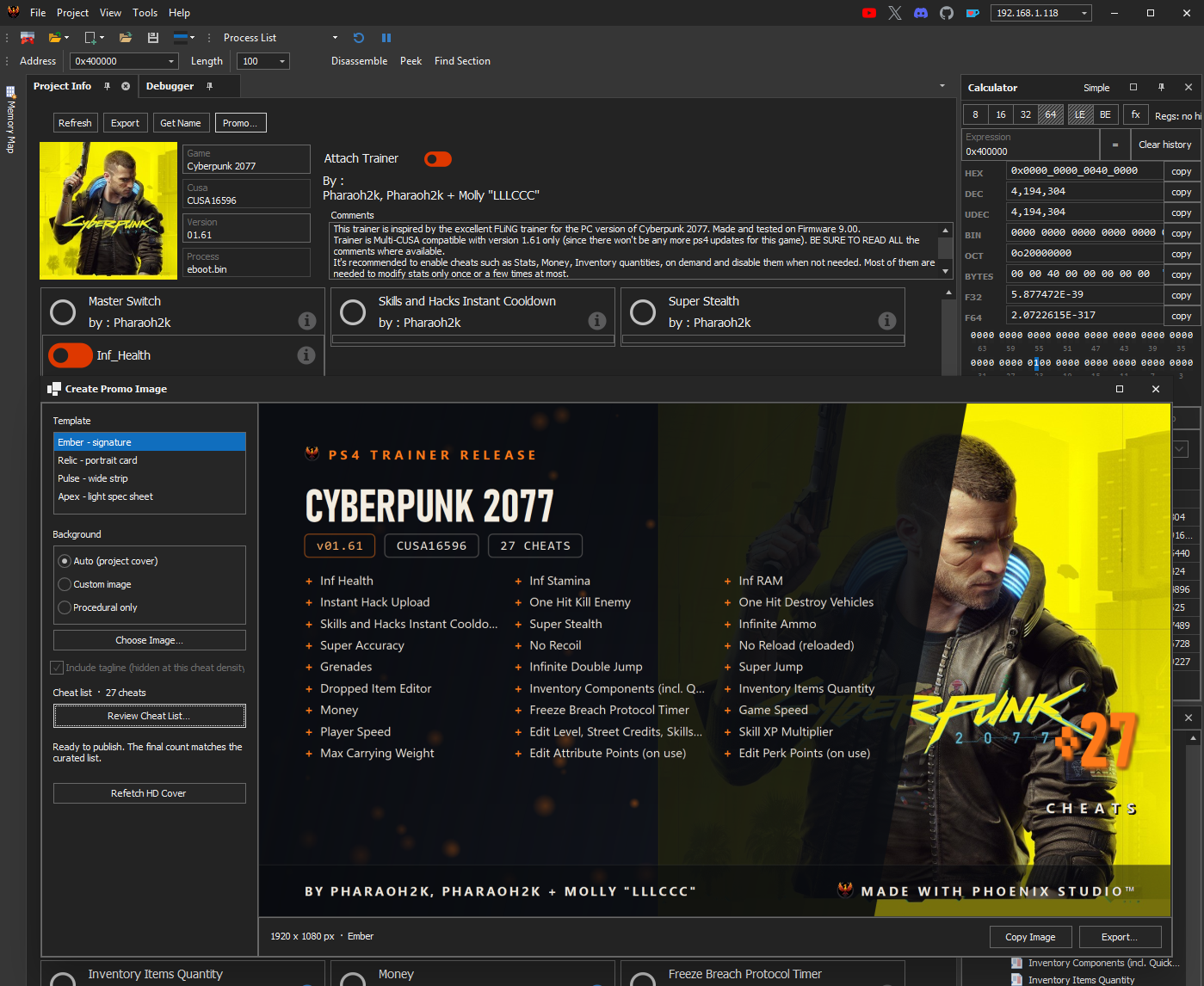Open the Address 0x400000 combo box dropdown

tap(171, 61)
